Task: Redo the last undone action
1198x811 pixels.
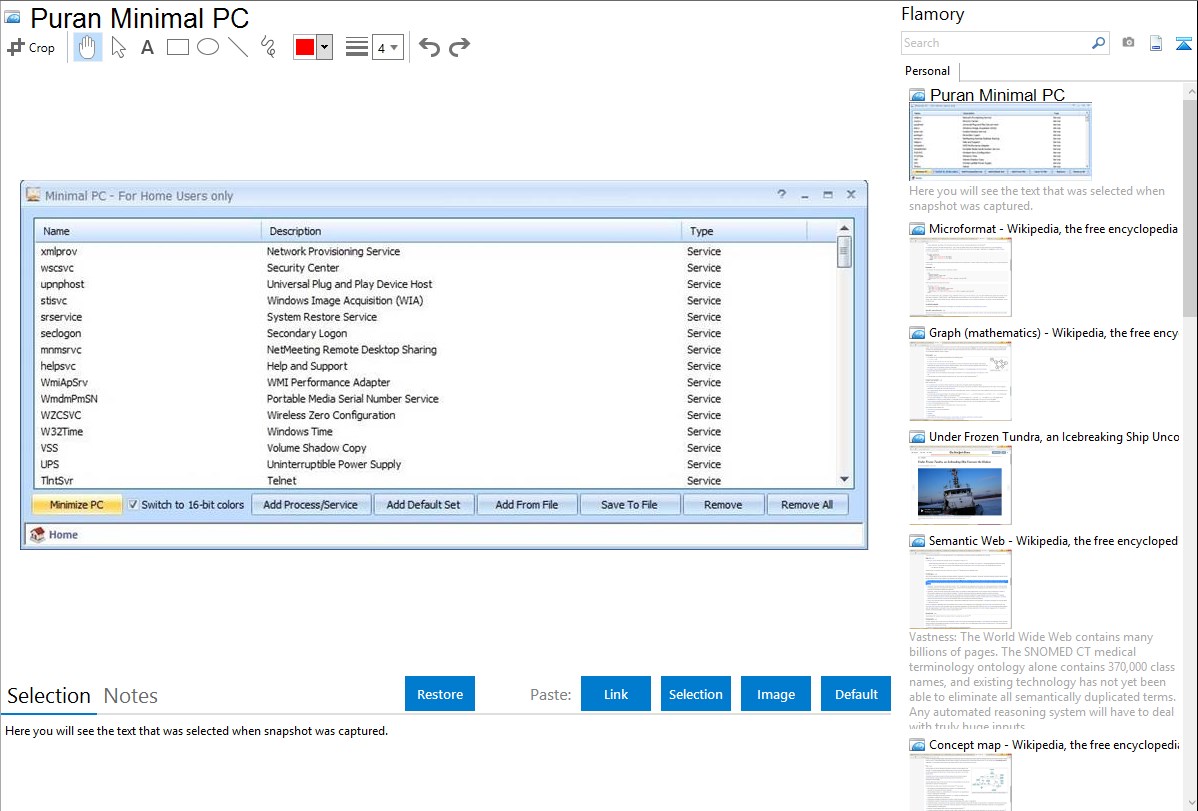Action: click(x=459, y=47)
